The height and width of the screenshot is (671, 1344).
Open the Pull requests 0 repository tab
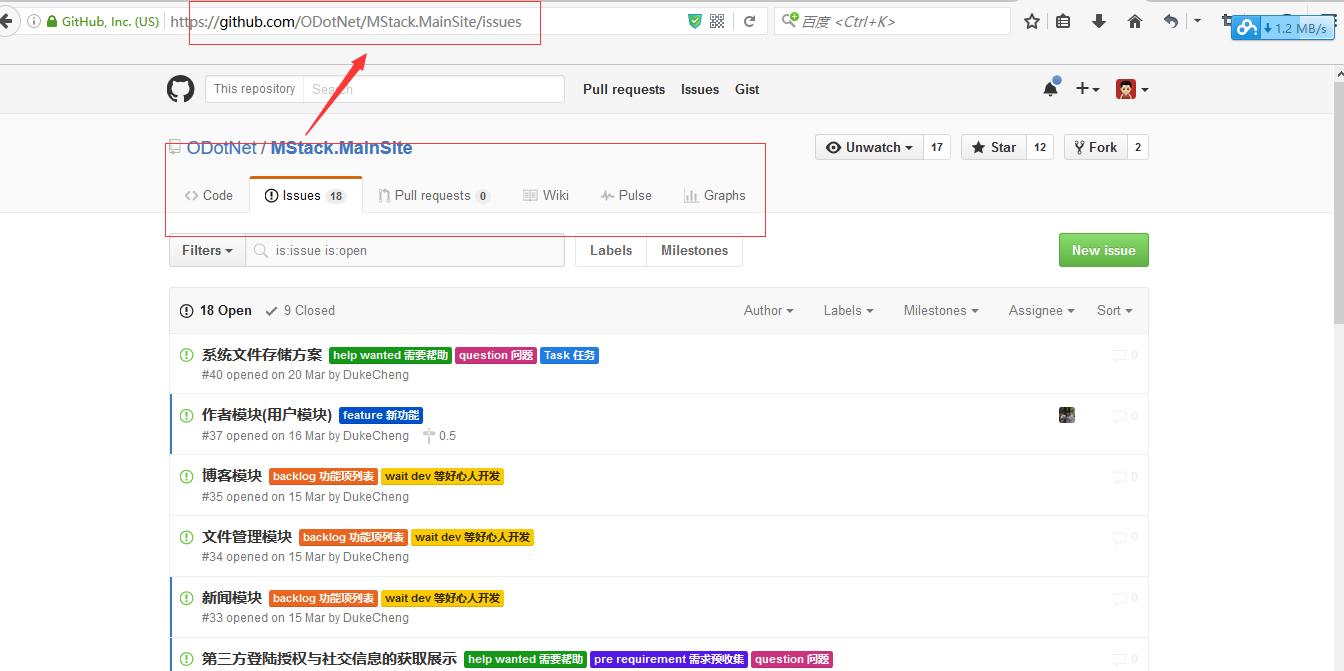point(434,195)
